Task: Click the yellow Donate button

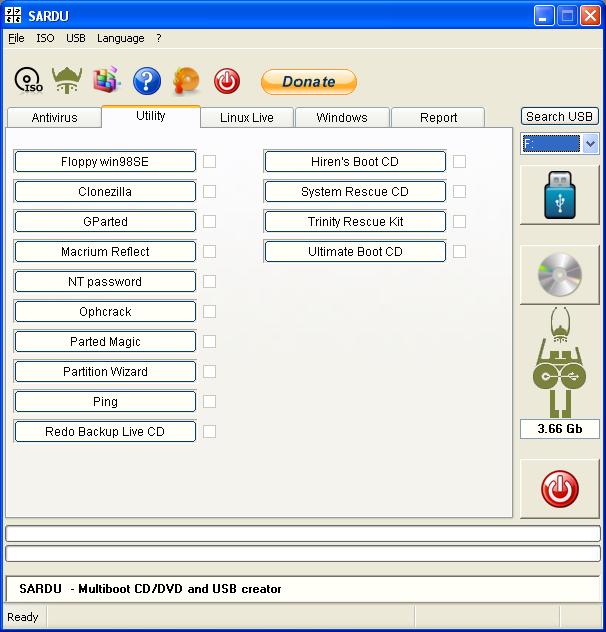Action: [x=309, y=82]
